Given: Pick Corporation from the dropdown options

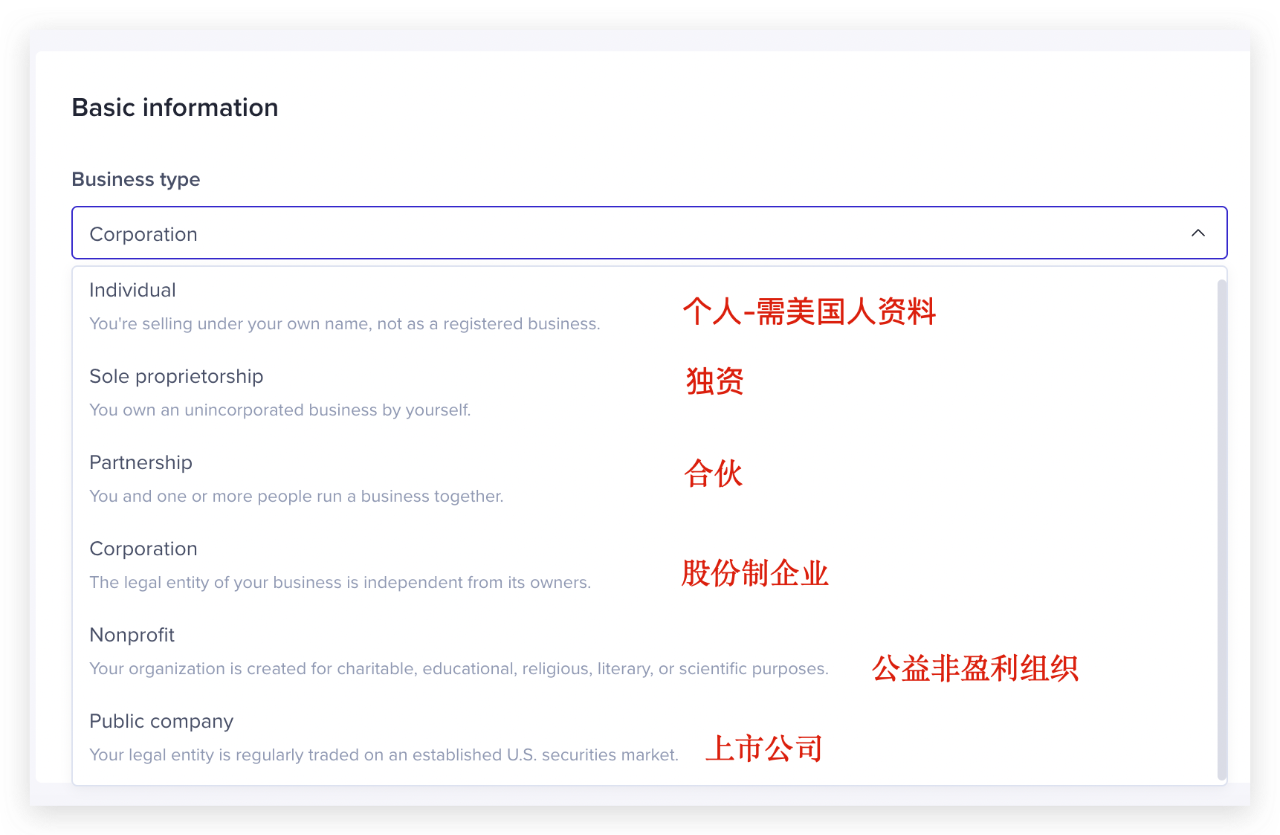Looking at the screenshot, I should (143, 548).
